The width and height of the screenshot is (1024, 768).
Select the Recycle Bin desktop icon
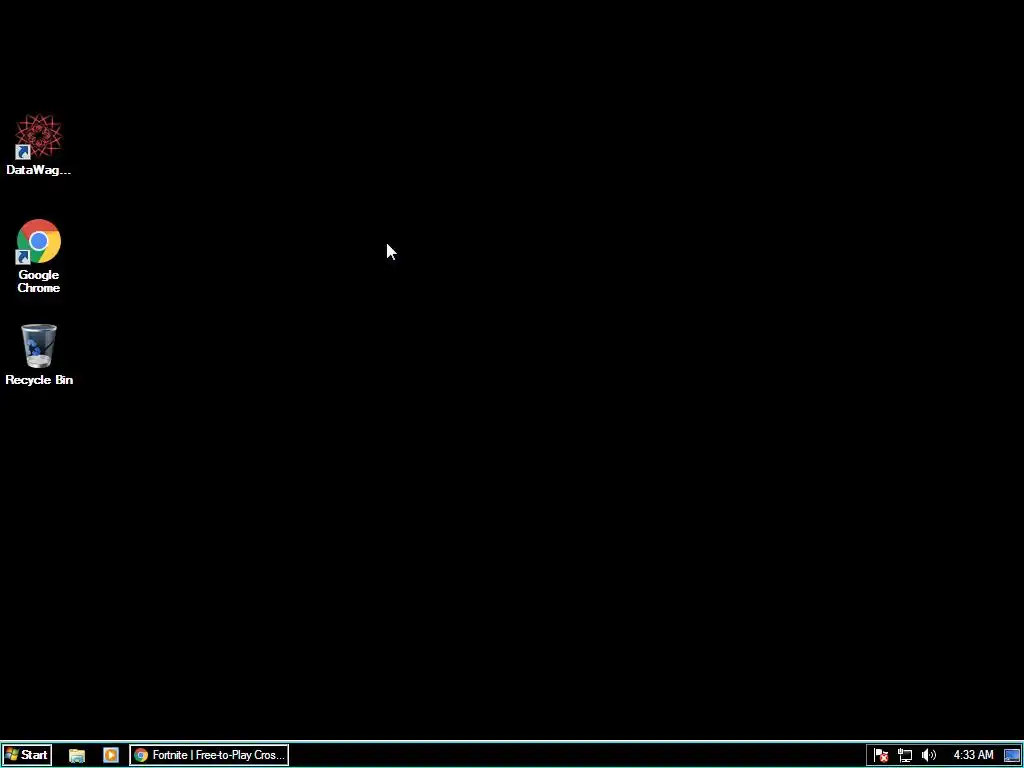(x=39, y=355)
